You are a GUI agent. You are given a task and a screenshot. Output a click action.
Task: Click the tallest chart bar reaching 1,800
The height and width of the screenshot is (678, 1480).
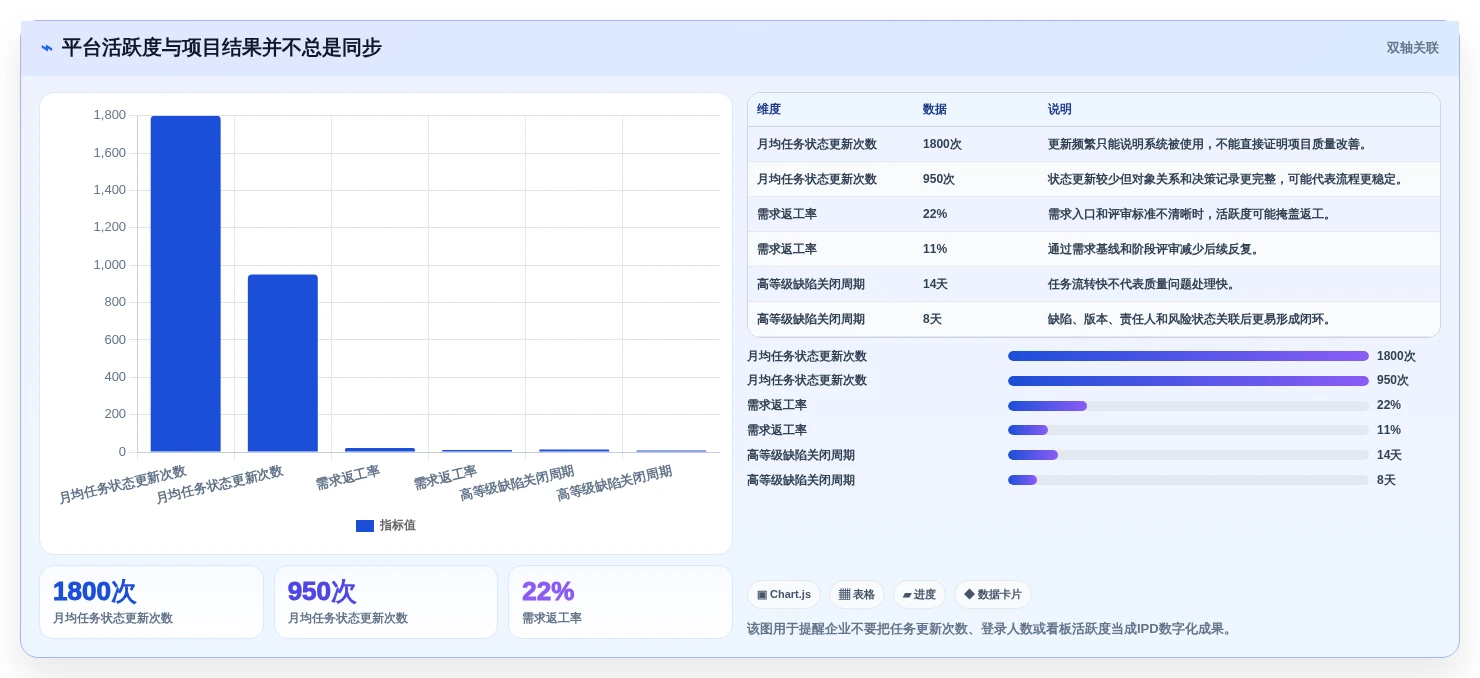(185, 284)
